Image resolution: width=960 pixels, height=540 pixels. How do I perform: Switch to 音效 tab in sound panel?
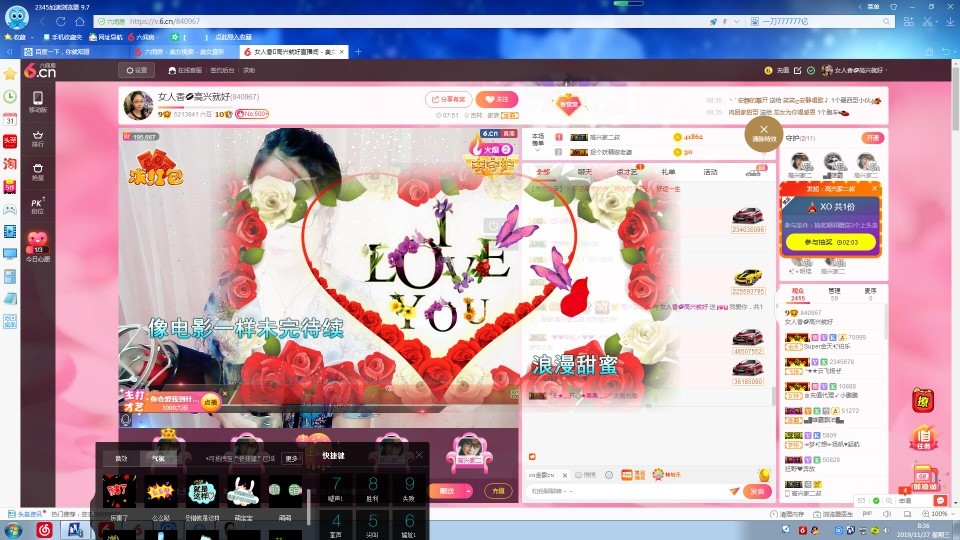[121, 458]
